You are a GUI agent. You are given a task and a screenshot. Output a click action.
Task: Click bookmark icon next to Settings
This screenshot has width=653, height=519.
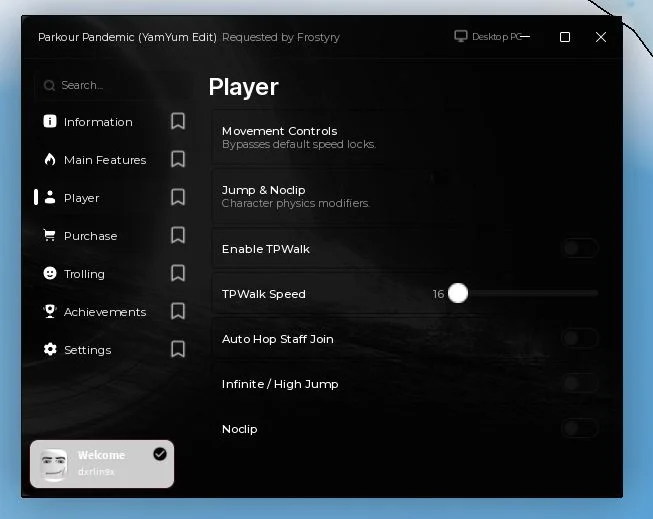[x=178, y=349]
